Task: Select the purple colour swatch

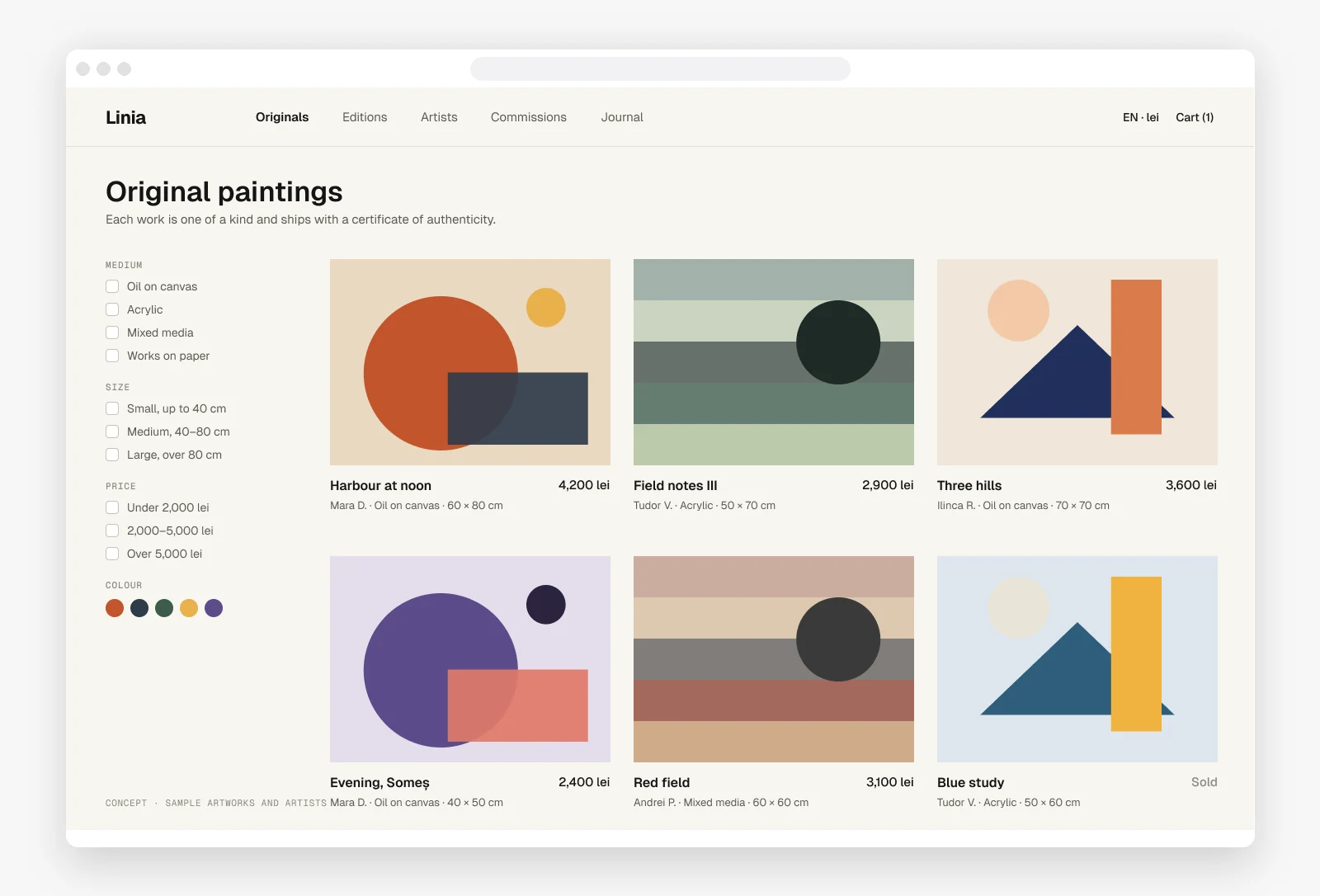Action: coord(214,608)
